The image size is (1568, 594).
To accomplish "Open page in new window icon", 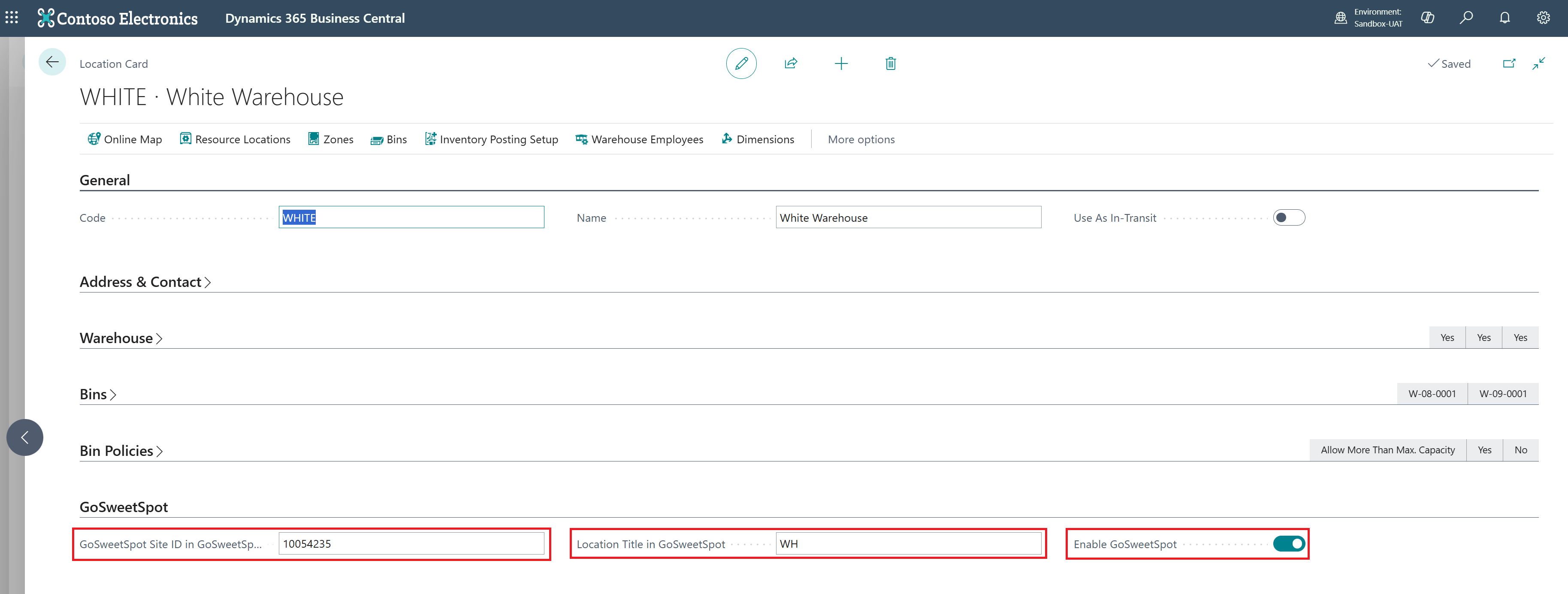I will (x=1509, y=63).
